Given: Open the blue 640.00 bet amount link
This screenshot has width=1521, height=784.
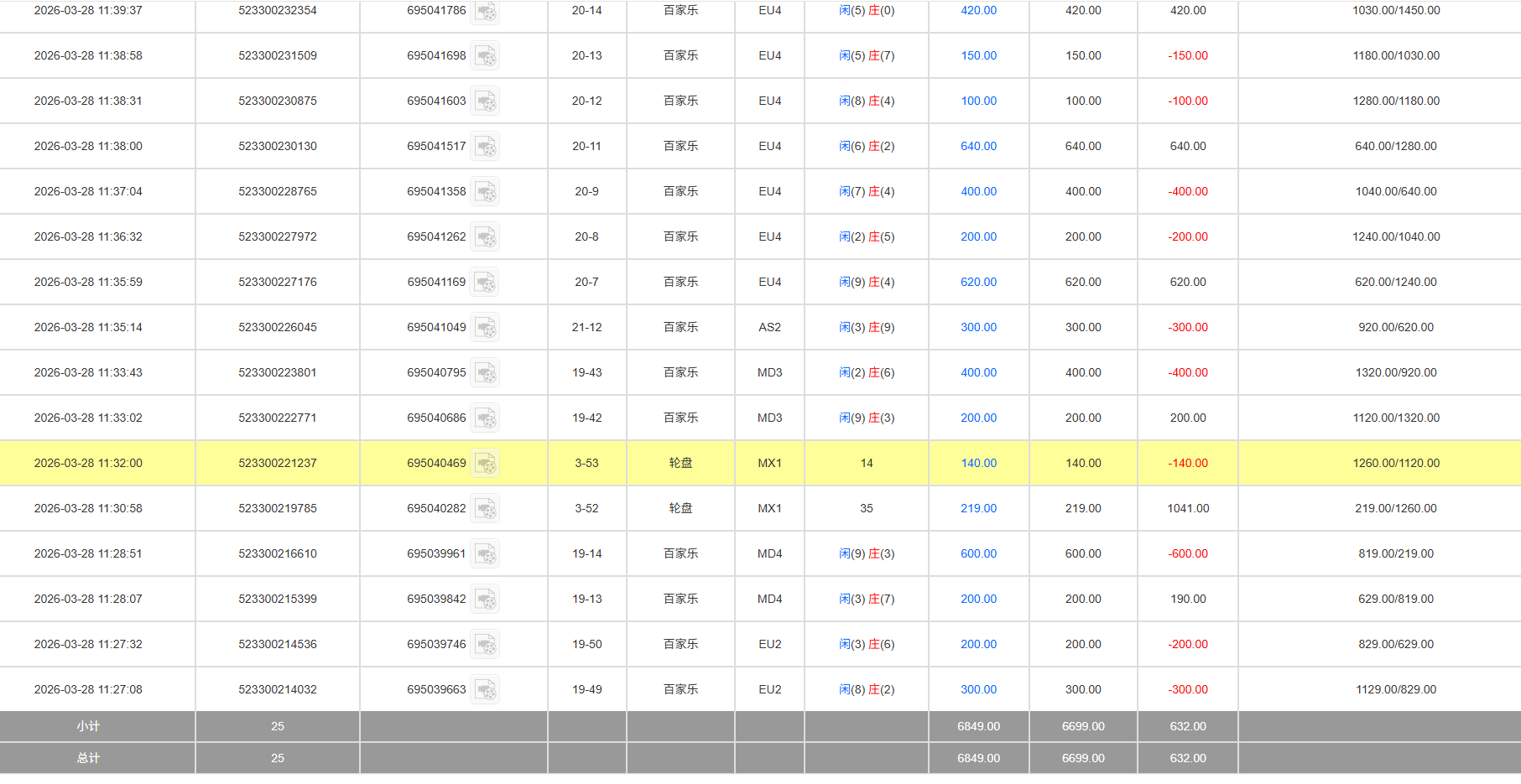Looking at the screenshot, I should pos(978,146).
